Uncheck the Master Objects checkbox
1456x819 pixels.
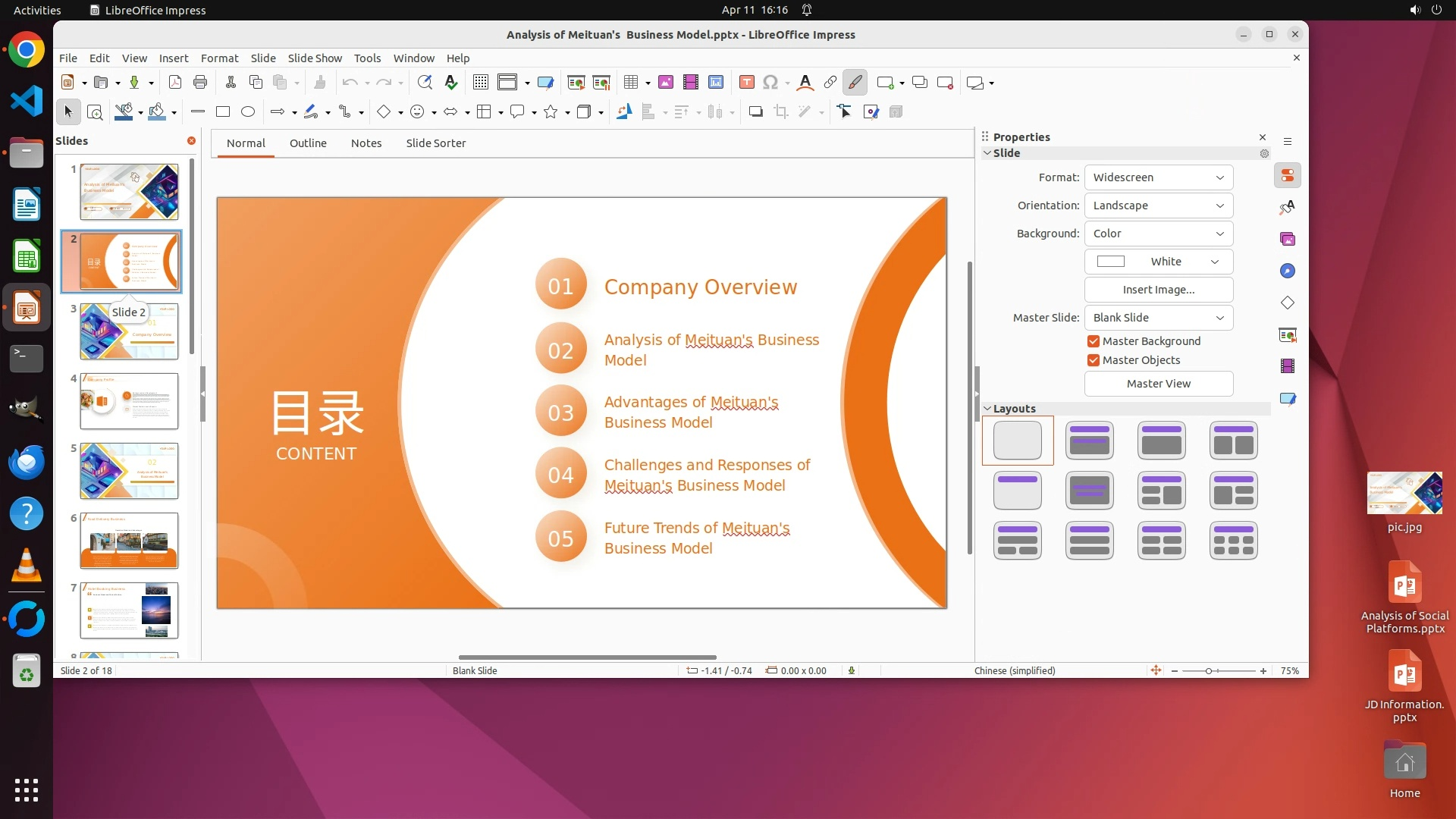pos(1094,360)
